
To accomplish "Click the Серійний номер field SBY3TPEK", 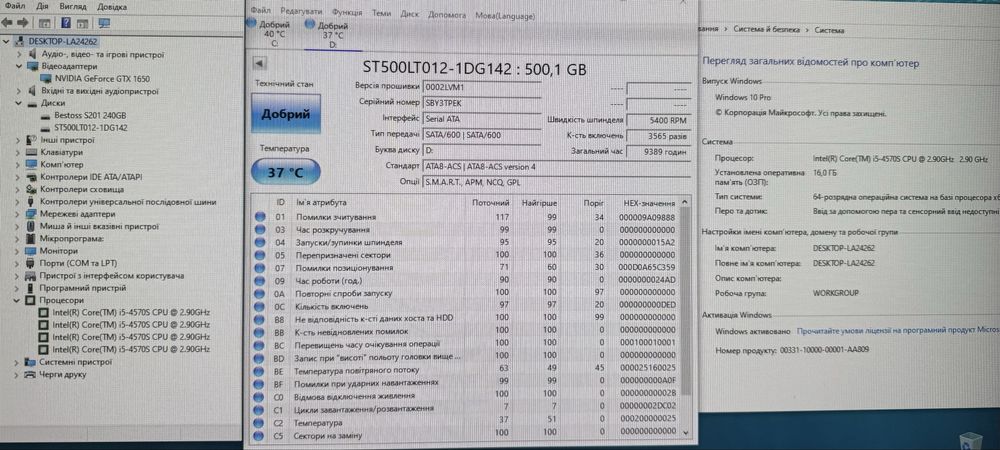I will (482, 103).
